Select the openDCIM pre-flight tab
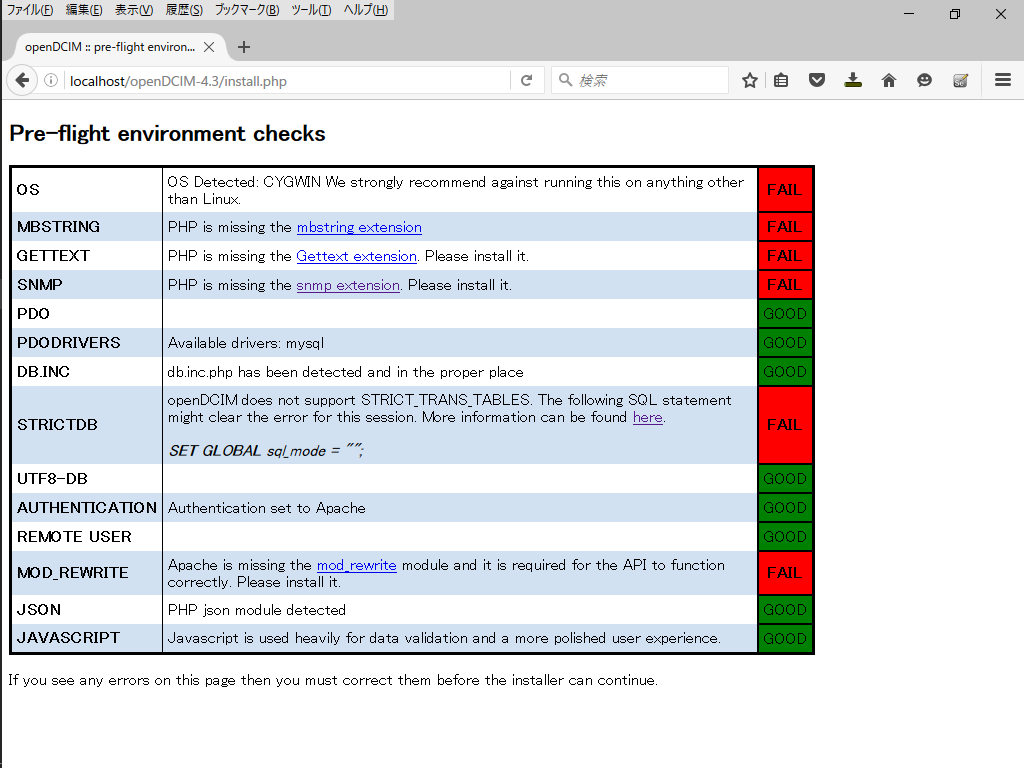 point(110,46)
